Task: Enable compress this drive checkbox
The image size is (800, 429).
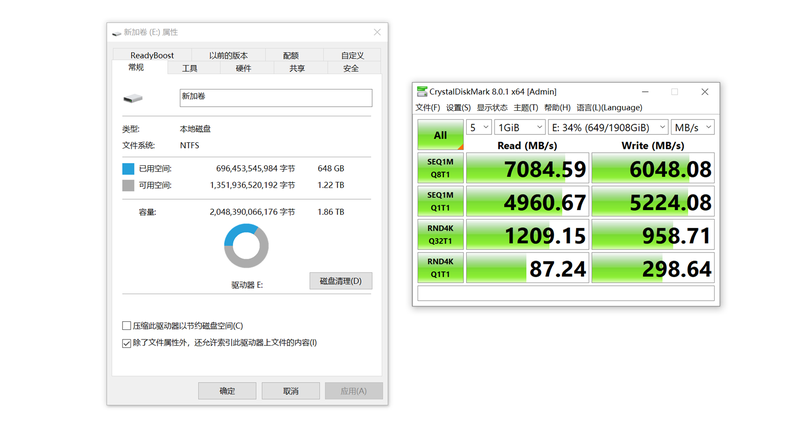Action: click(127, 325)
